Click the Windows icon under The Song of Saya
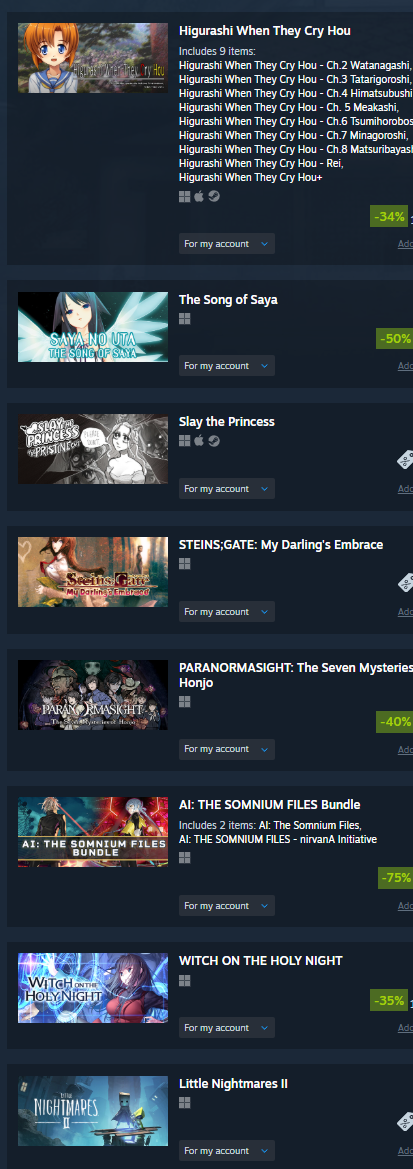 [185, 318]
